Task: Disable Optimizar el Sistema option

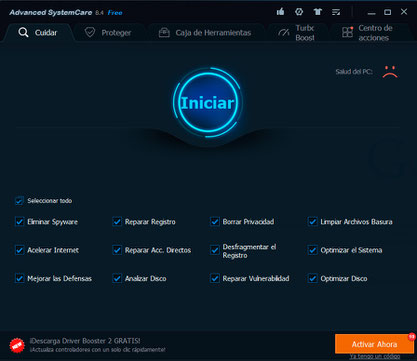Action: [312, 250]
